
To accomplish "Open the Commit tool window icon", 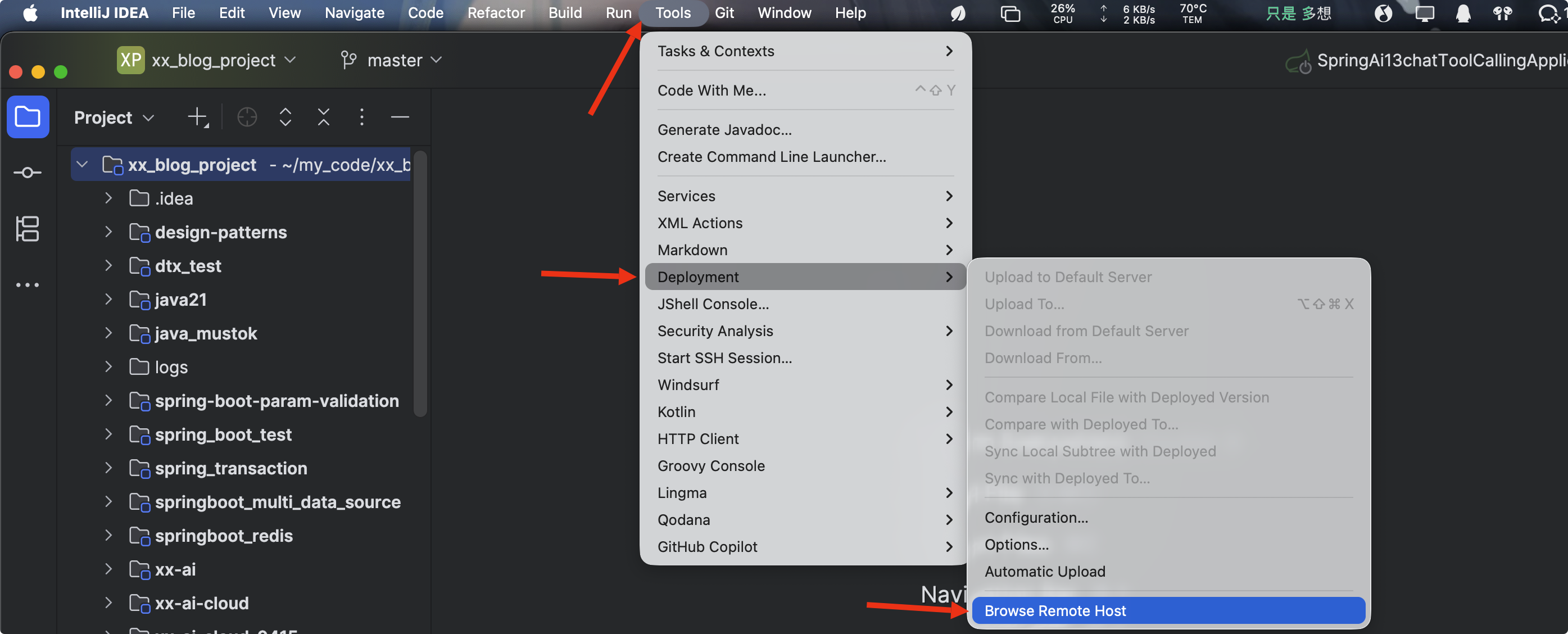I will pos(28,173).
